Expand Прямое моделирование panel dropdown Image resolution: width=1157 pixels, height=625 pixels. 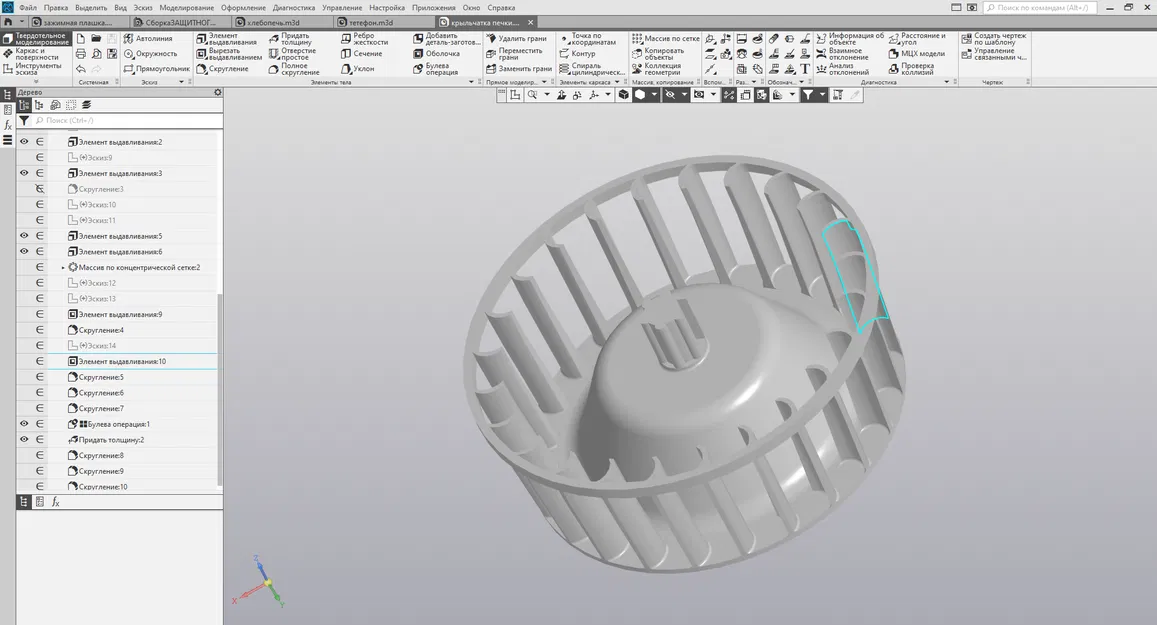pyautogui.click(x=545, y=82)
